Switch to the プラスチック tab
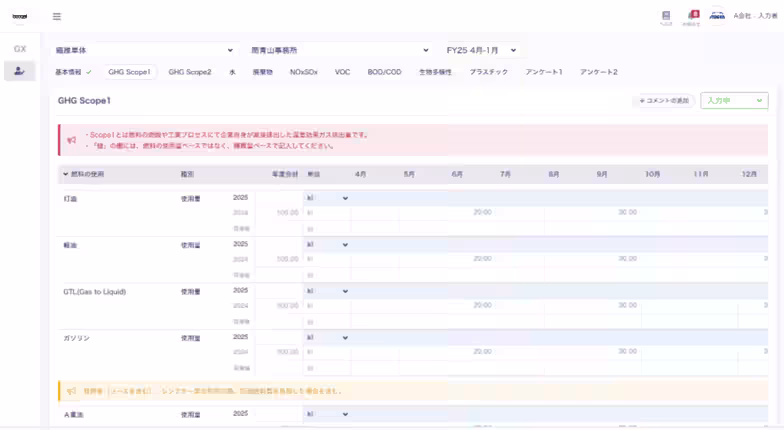Viewport: 784px width, 430px height. (x=488, y=72)
